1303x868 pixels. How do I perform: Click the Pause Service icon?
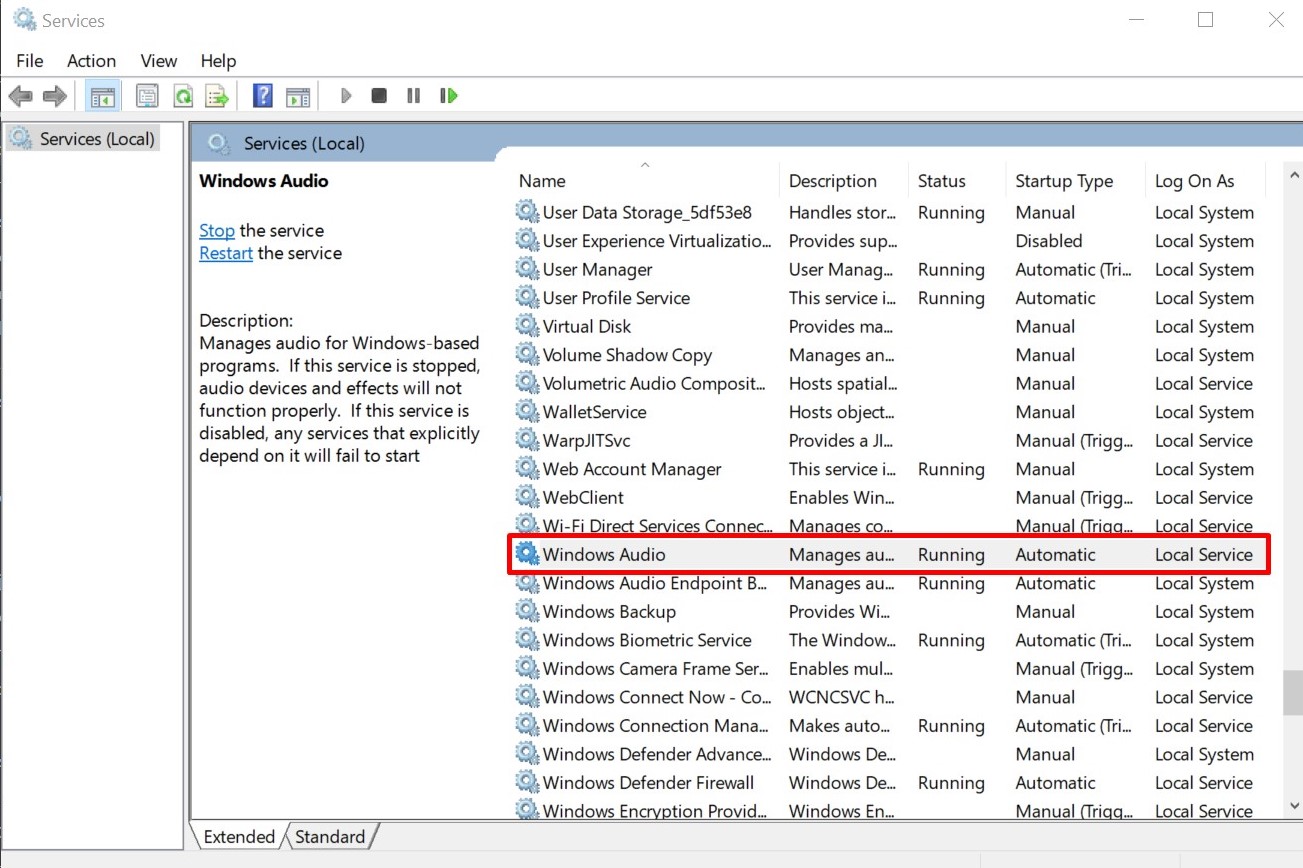pos(413,96)
